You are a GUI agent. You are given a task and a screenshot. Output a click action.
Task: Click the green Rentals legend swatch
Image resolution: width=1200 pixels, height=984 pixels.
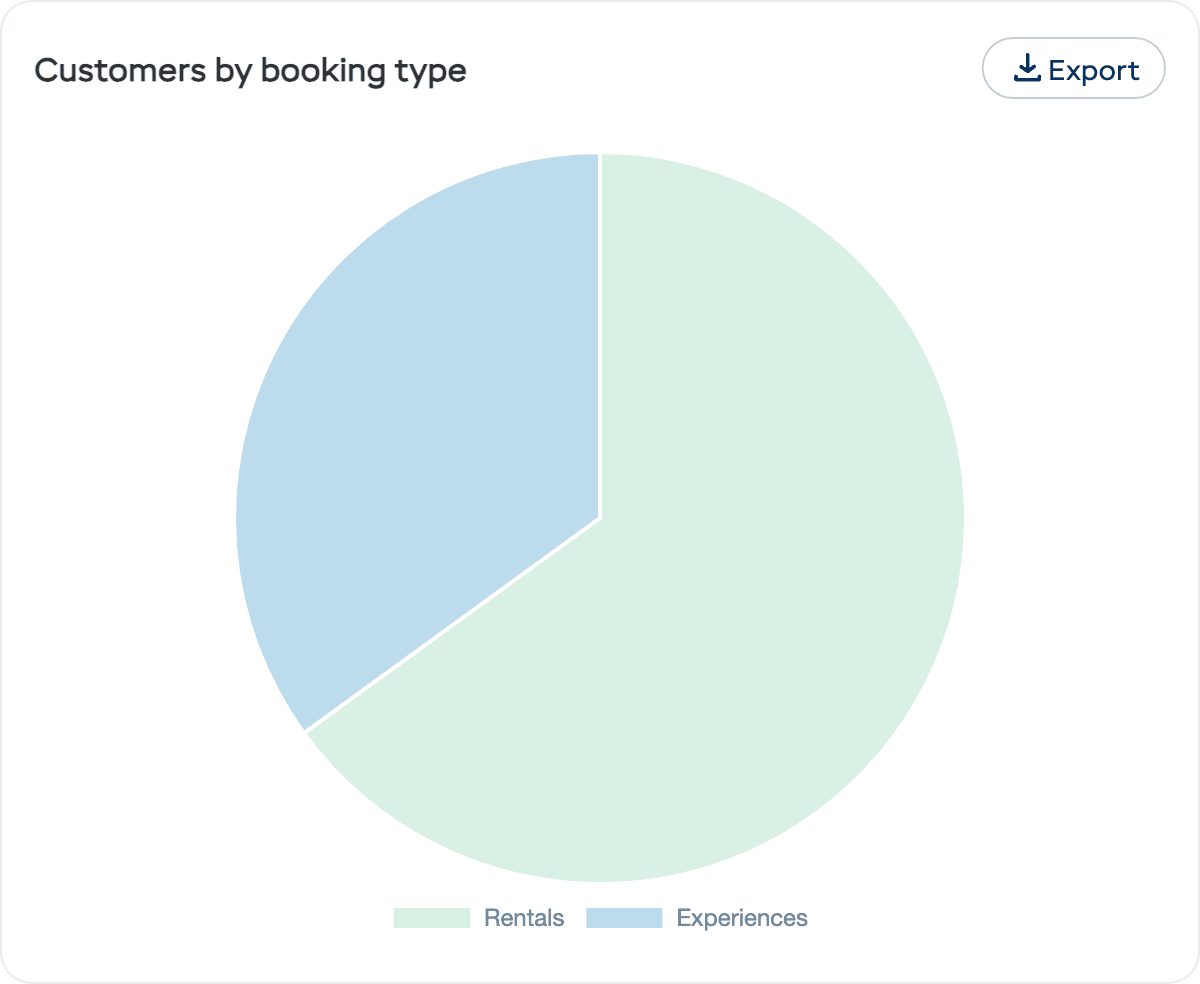click(432, 917)
